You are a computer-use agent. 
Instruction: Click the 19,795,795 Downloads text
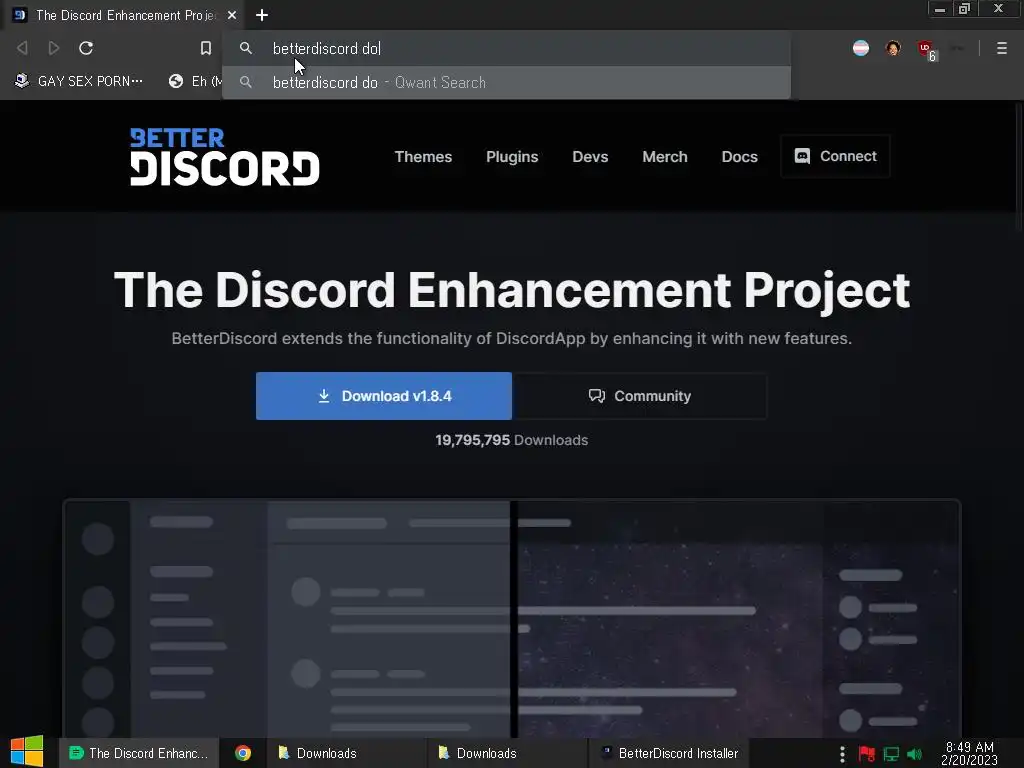pyautogui.click(x=511, y=440)
